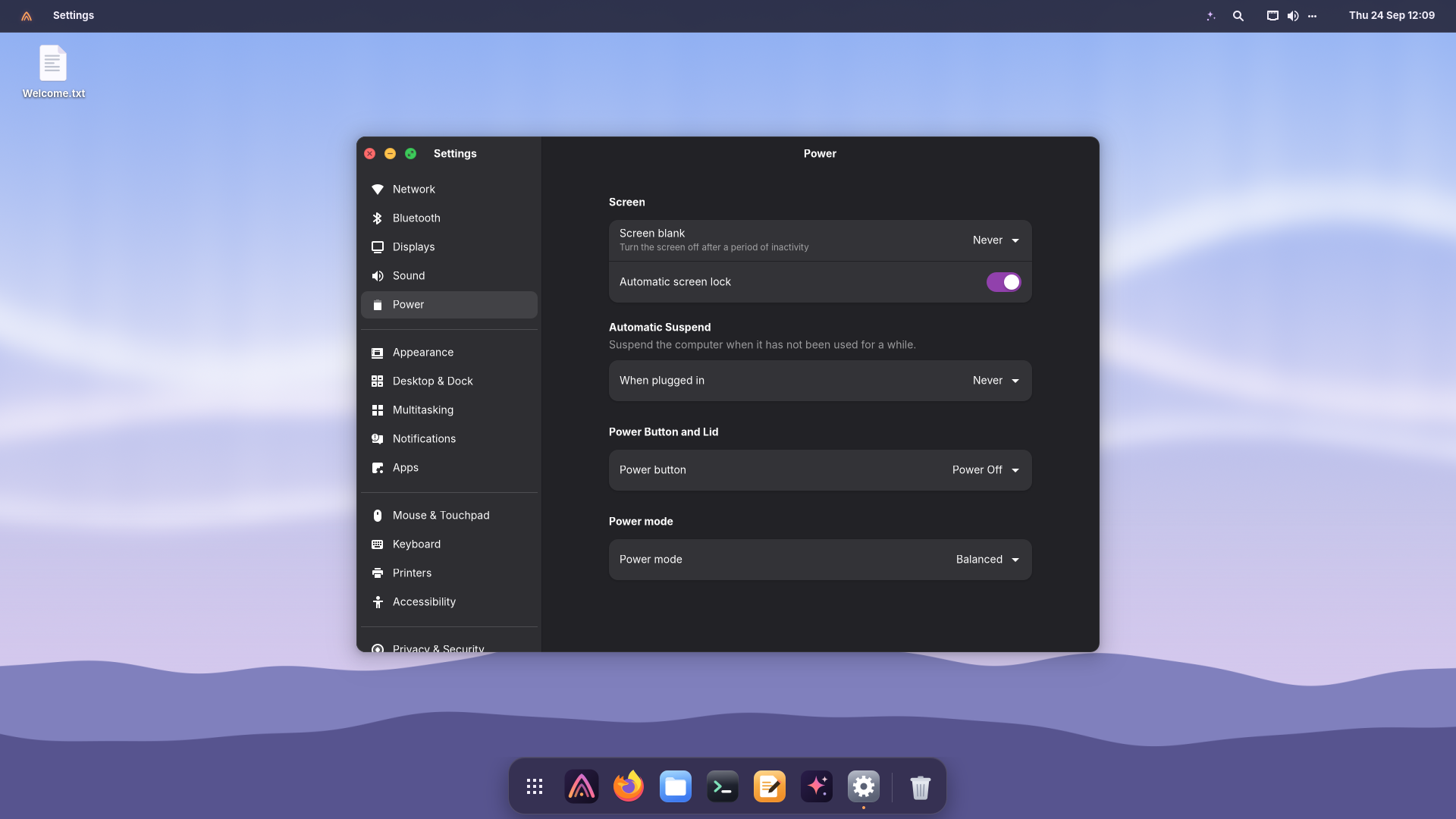Click the Notifications icon in the sidebar

point(377,439)
